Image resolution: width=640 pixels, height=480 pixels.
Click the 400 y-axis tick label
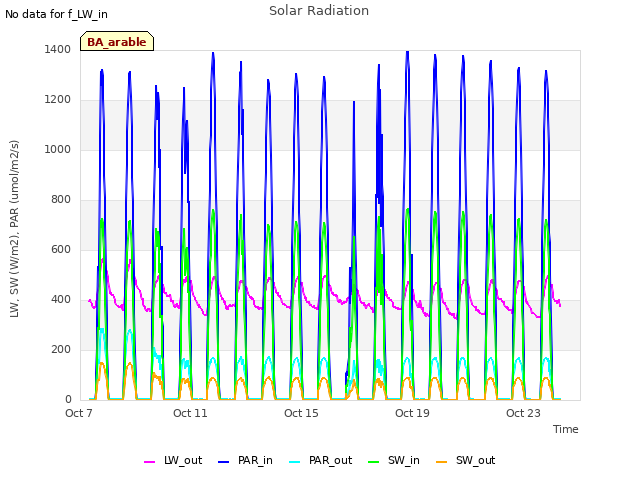pos(61,299)
